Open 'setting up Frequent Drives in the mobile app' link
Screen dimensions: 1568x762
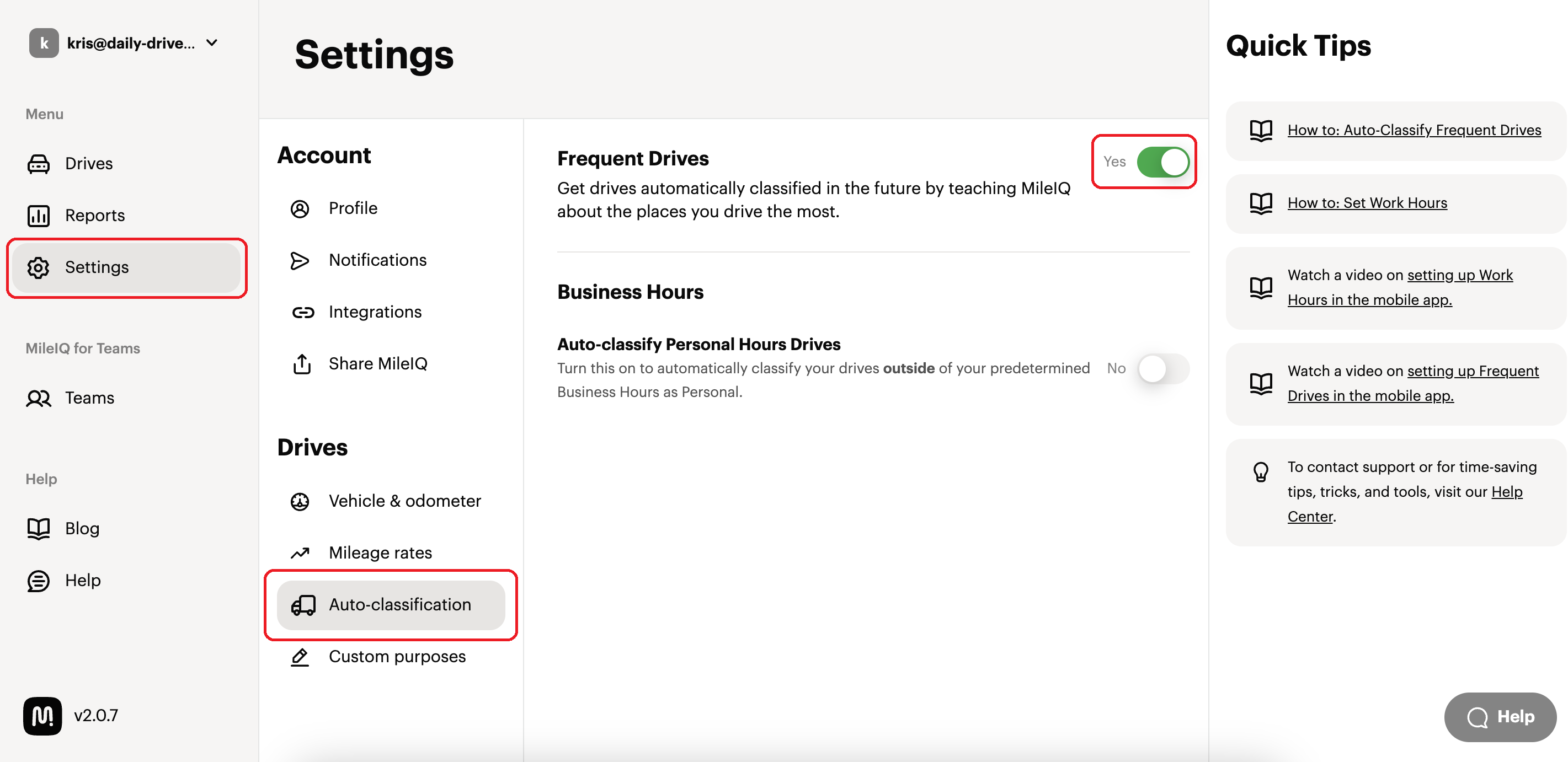point(1413,384)
